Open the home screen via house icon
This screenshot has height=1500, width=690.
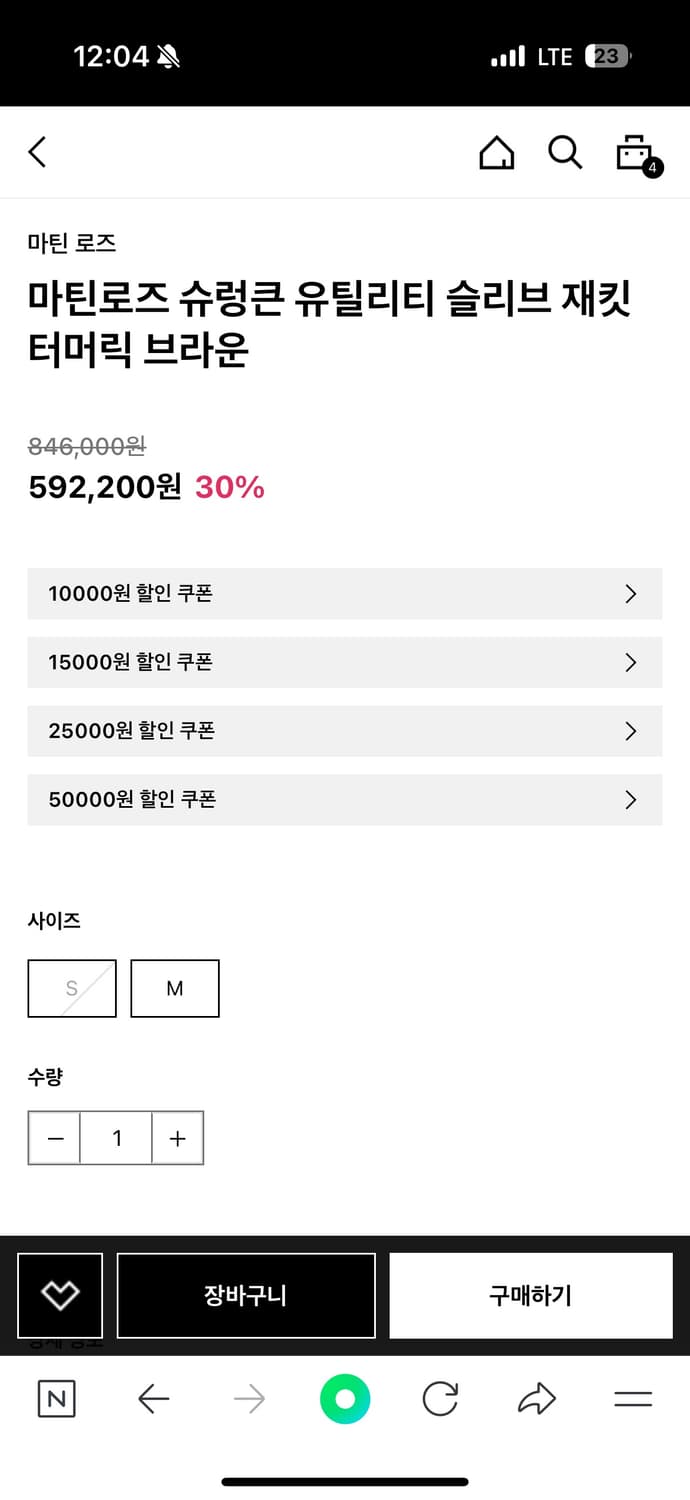(x=497, y=152)
